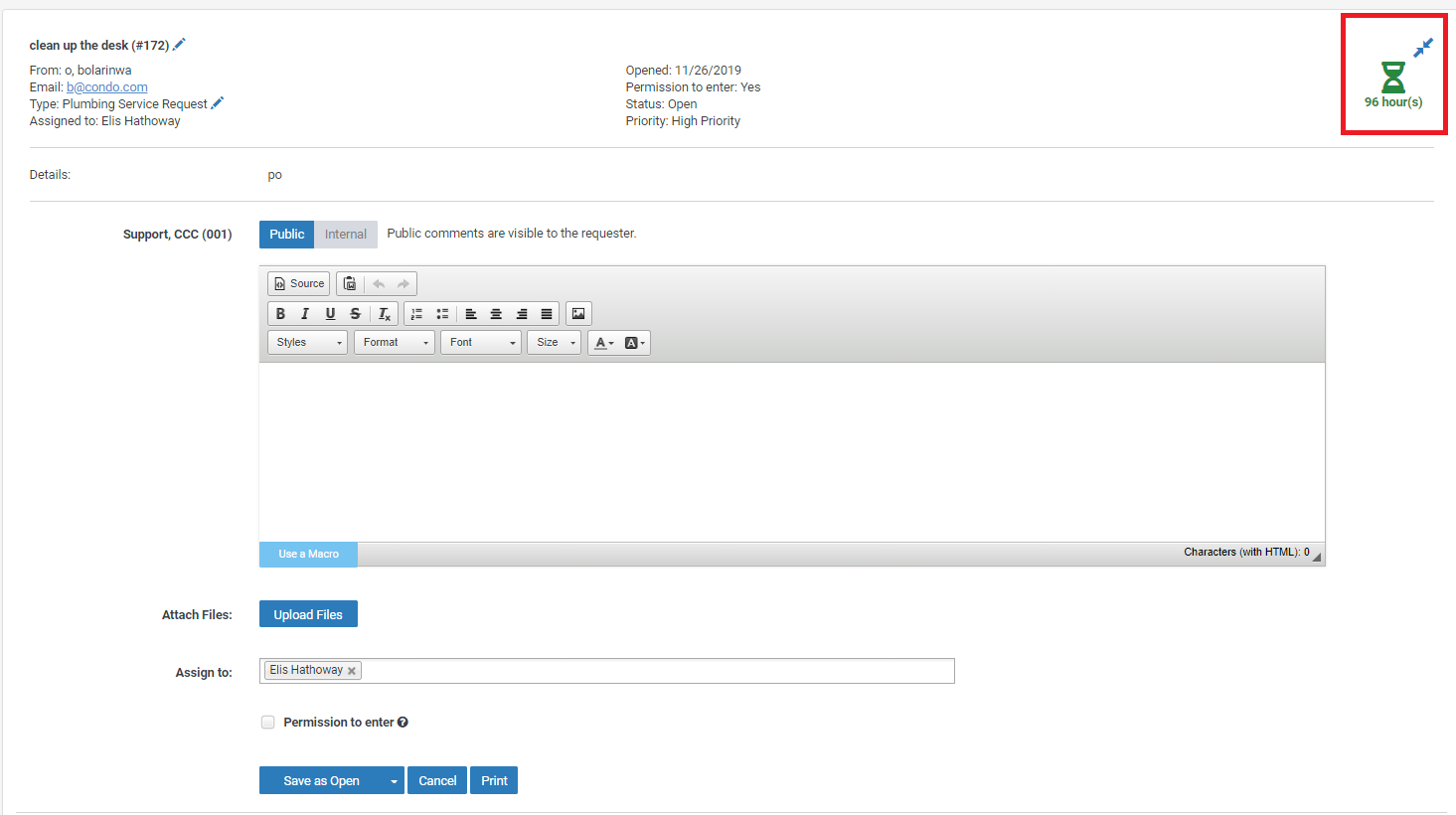
Task: Select the Public comment toggle
Action: (x=286, y=234)
